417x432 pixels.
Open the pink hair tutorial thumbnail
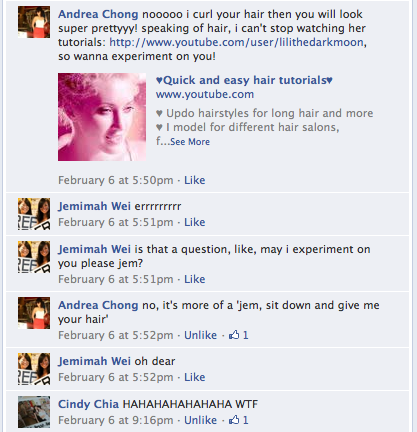click(x=102, y=117)
